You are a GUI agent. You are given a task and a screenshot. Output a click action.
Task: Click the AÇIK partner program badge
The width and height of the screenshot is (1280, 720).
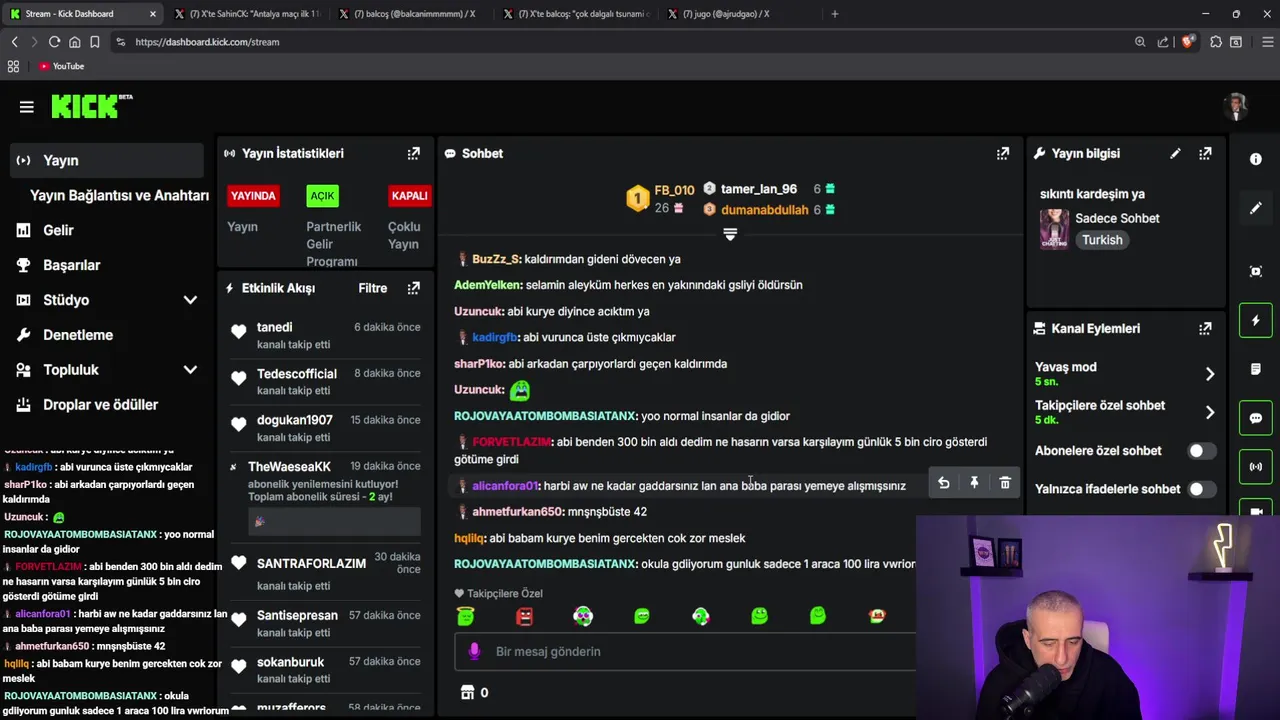pos(322,196)
